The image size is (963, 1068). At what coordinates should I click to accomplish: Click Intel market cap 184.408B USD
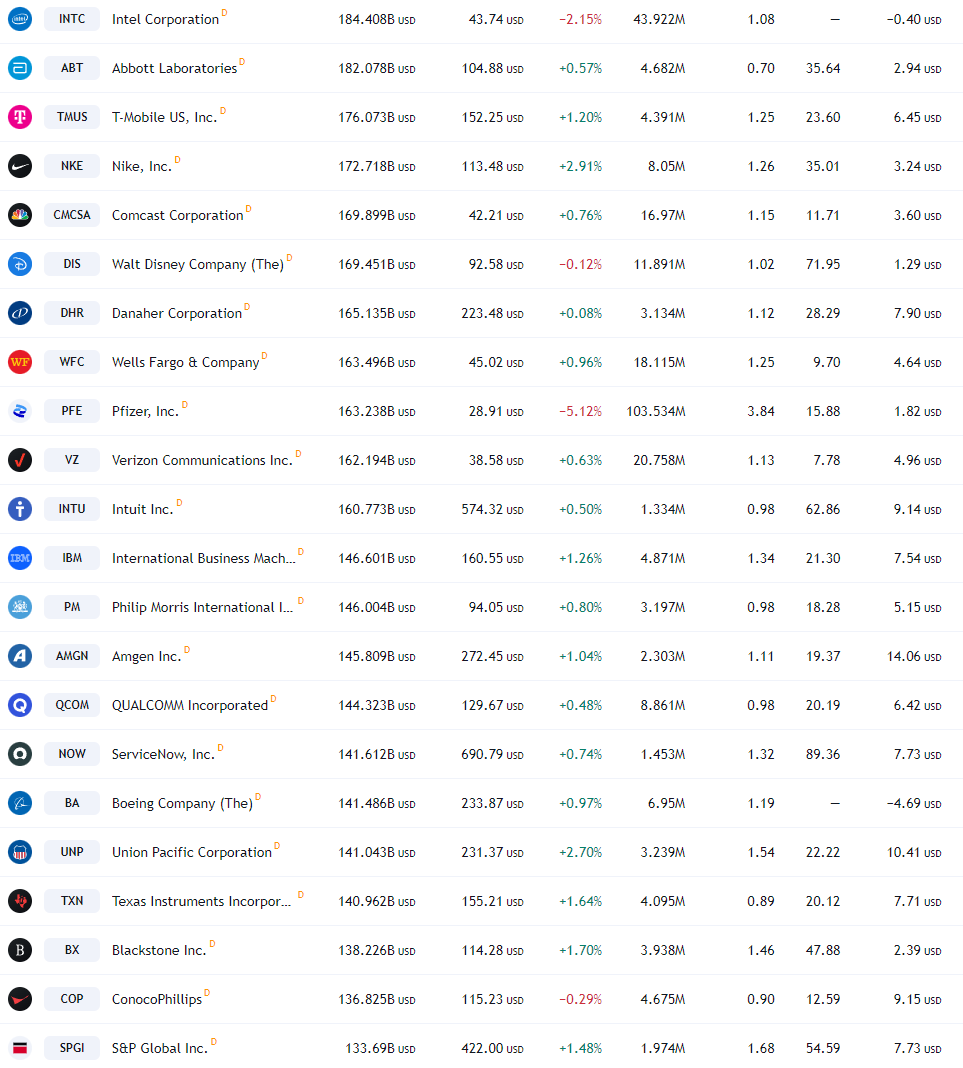377,20
